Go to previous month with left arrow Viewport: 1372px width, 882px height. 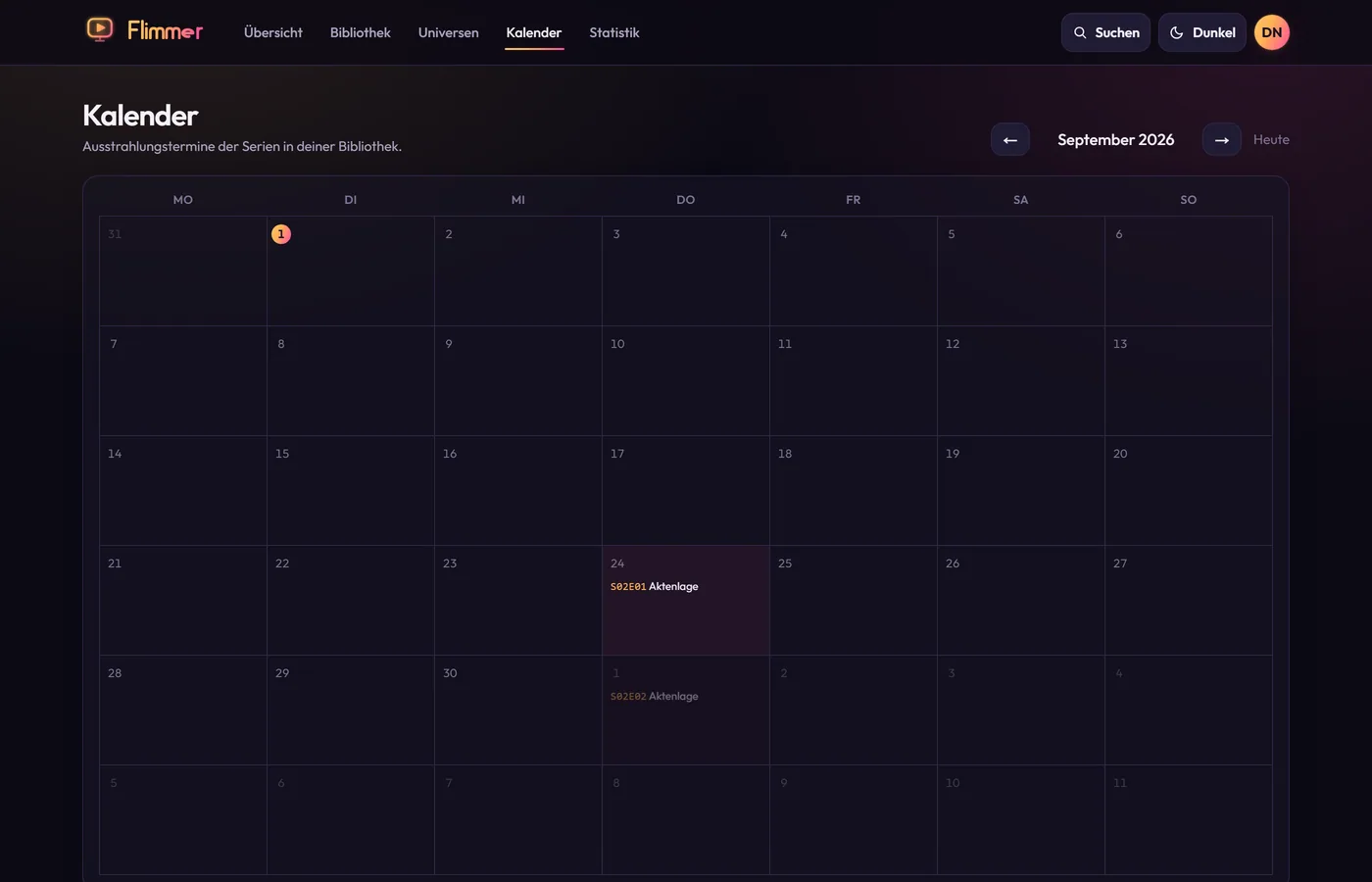tap(1009, 139)
